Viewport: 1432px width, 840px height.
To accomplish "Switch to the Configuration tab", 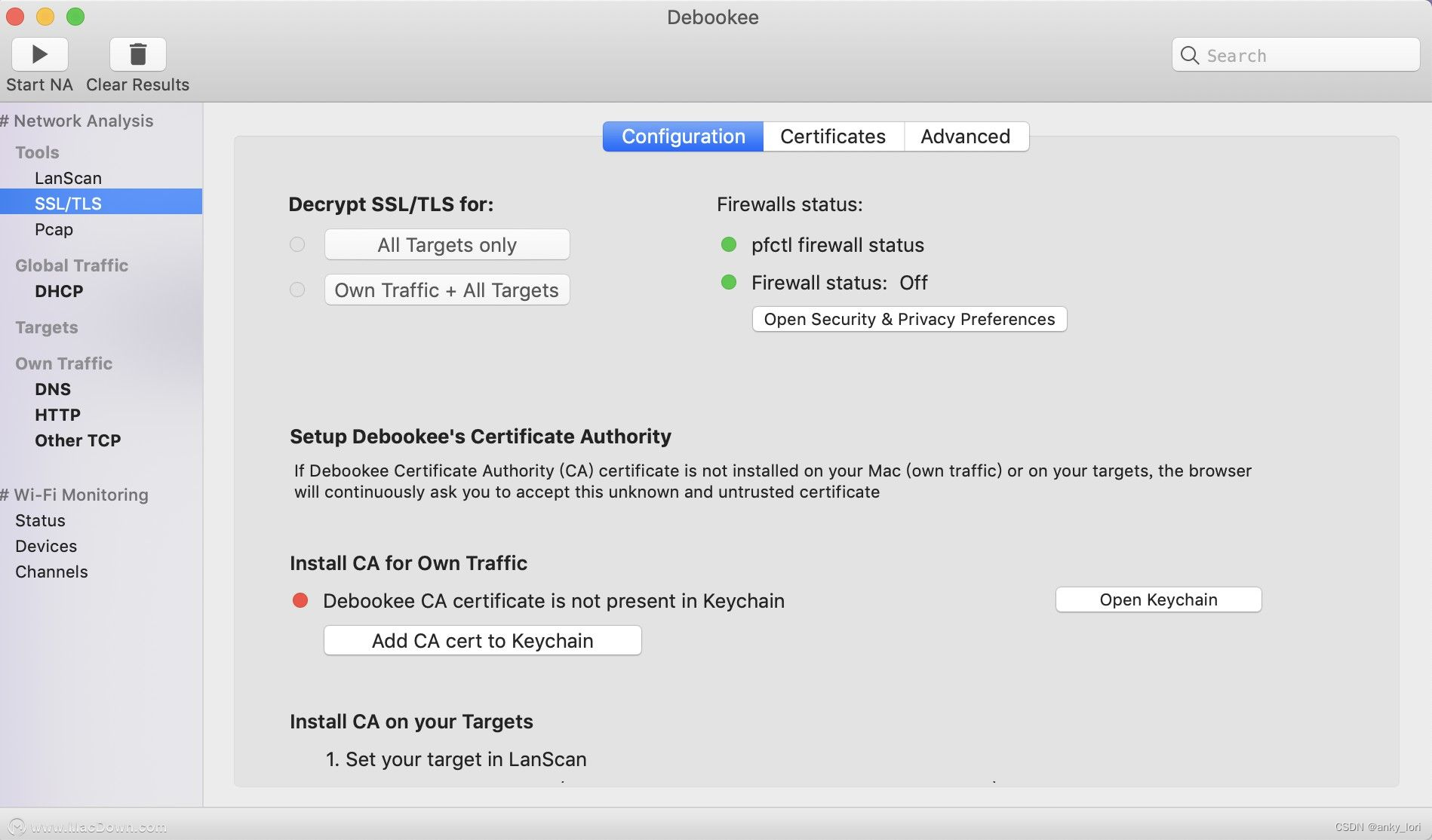I will [683, 136].
